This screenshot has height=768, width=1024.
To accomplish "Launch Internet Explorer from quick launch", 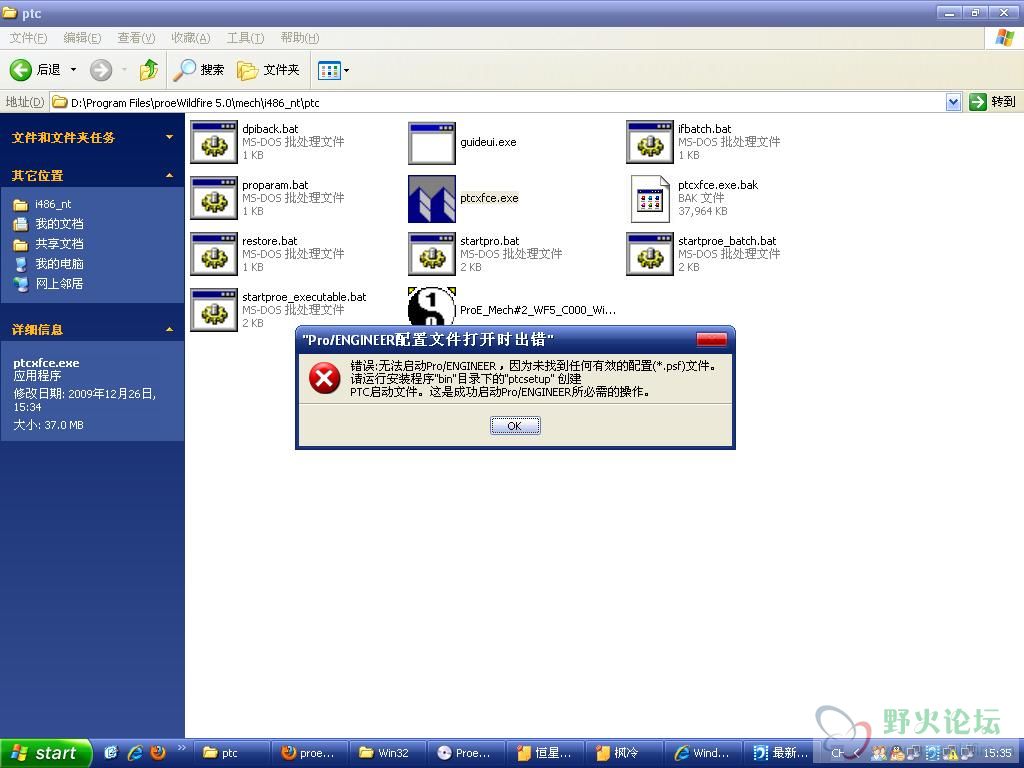I will 135,753.
